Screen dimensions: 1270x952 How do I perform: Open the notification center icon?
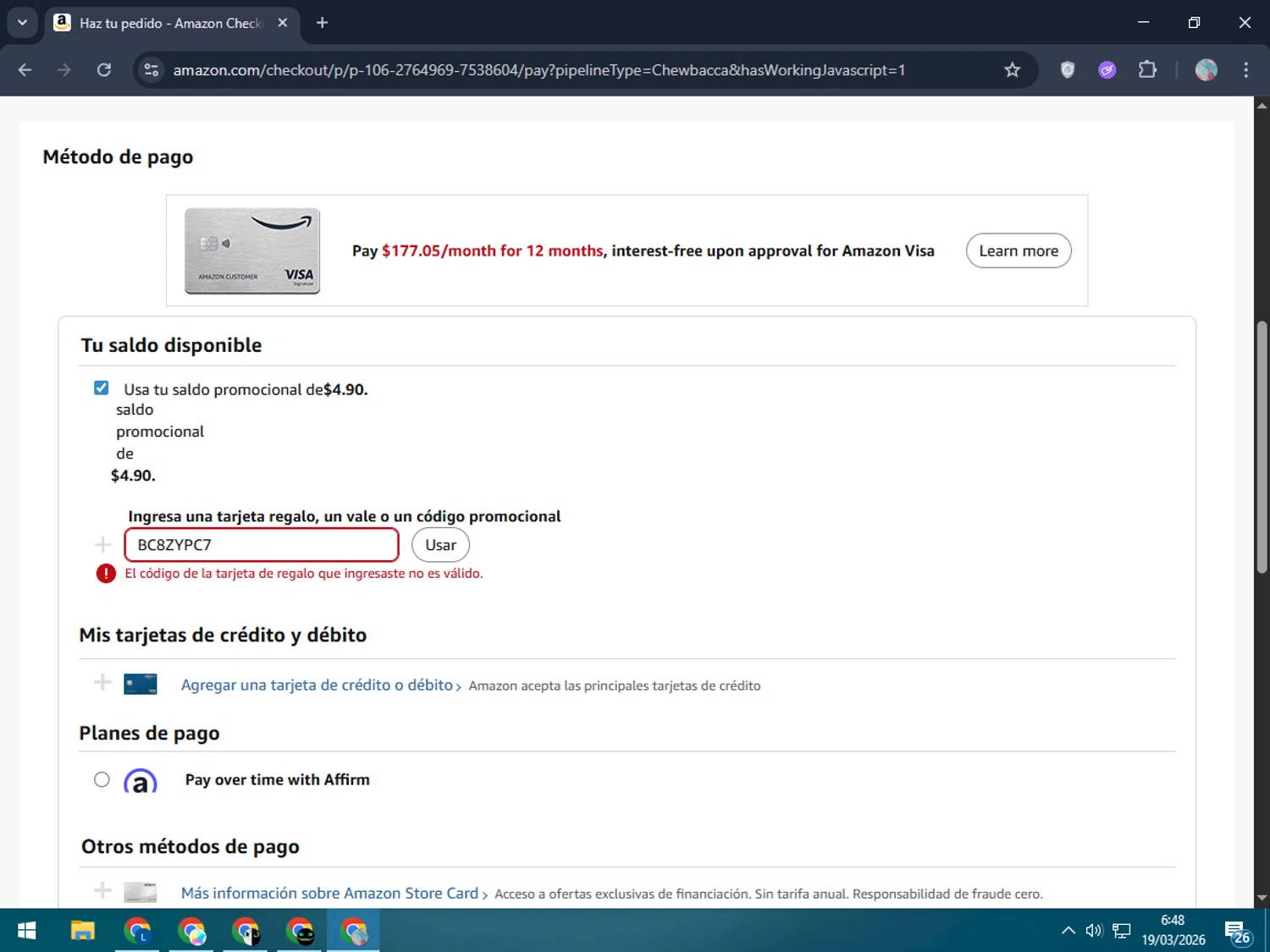tap(1237, 932)
